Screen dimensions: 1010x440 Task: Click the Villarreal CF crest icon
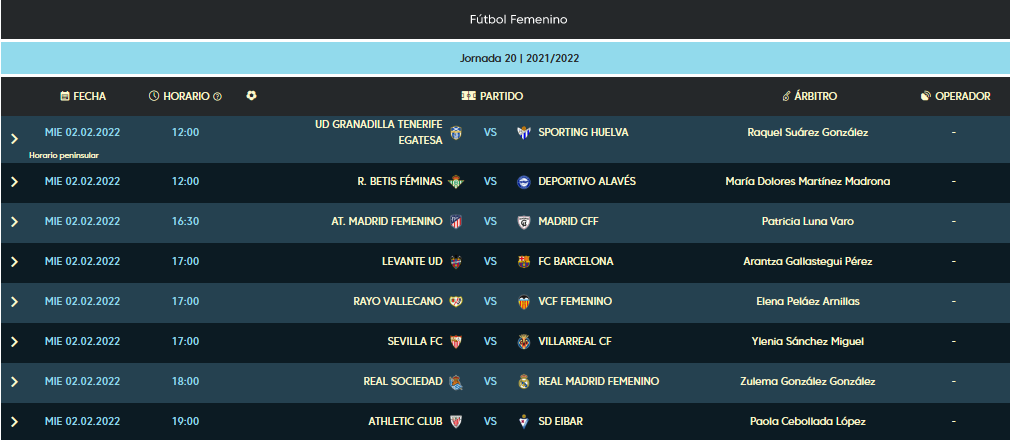pos(524,341)
